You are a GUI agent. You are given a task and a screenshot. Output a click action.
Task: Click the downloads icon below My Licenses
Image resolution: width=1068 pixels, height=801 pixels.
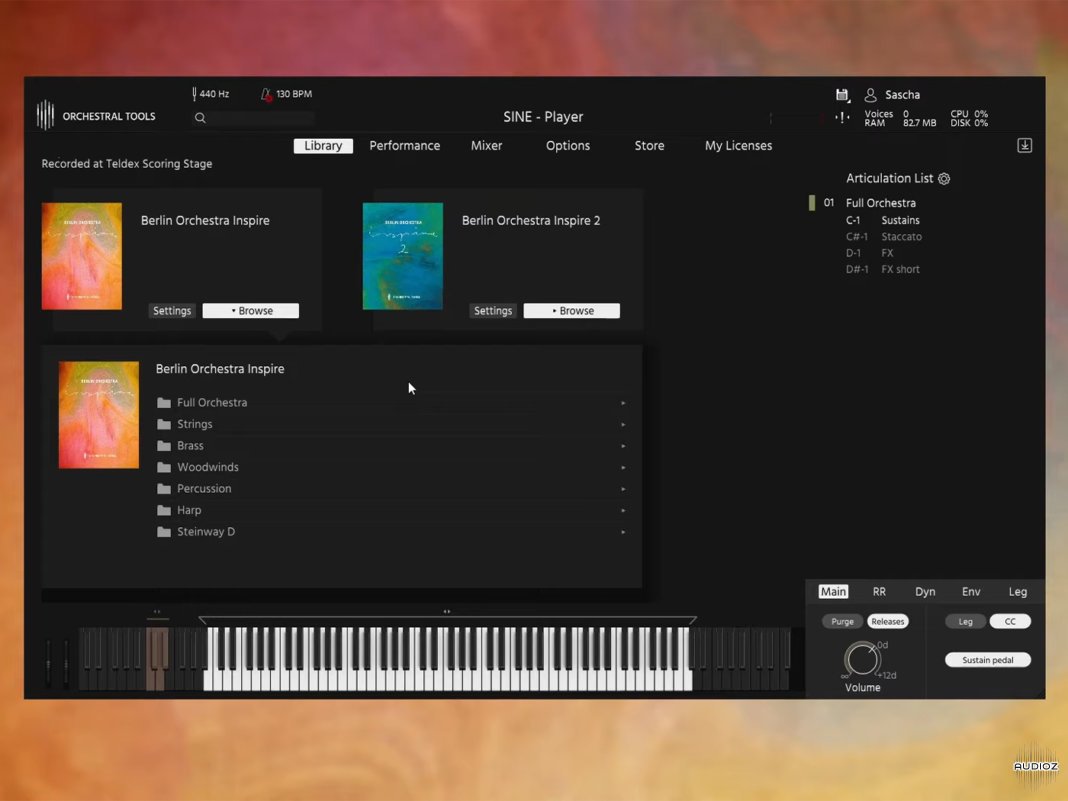coord(1024,145)
